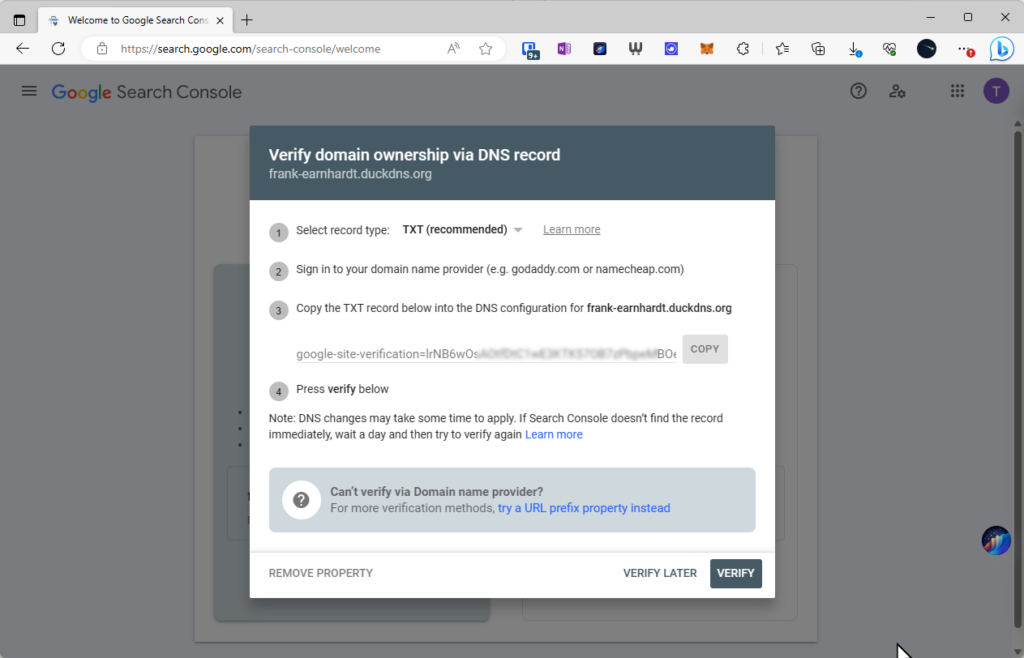This screenshot has width=1024, height=658.
Task: Open a new browser tab
Action: (x=247, y=20)
